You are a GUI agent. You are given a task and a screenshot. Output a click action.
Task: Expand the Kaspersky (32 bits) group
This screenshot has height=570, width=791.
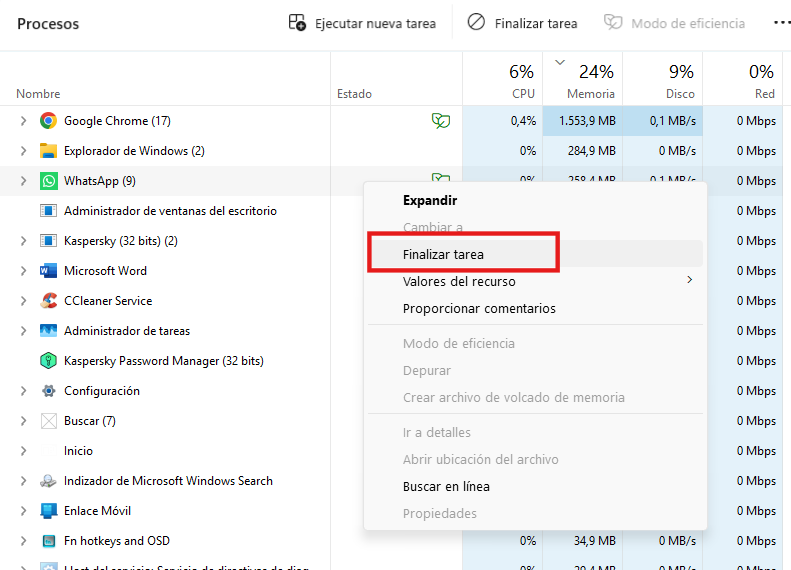click(23, 241)
